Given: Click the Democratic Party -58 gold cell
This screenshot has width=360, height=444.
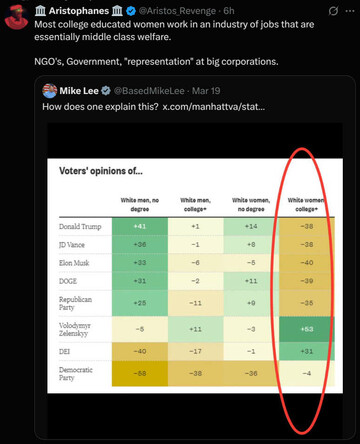Looking at the screenshot, I should [140, 373].
